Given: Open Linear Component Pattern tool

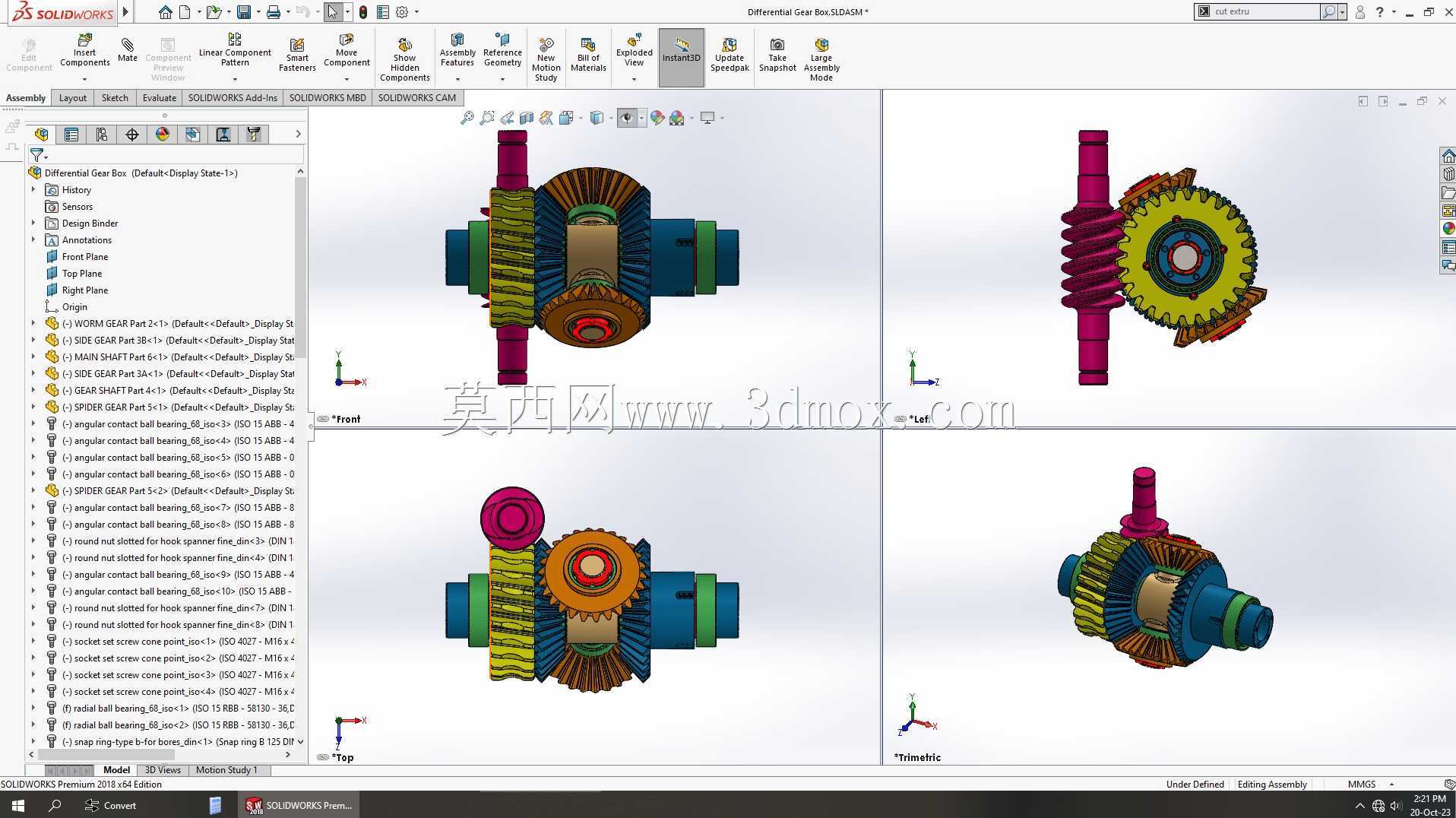Looking at the screenshot, I should coord(235,51).
